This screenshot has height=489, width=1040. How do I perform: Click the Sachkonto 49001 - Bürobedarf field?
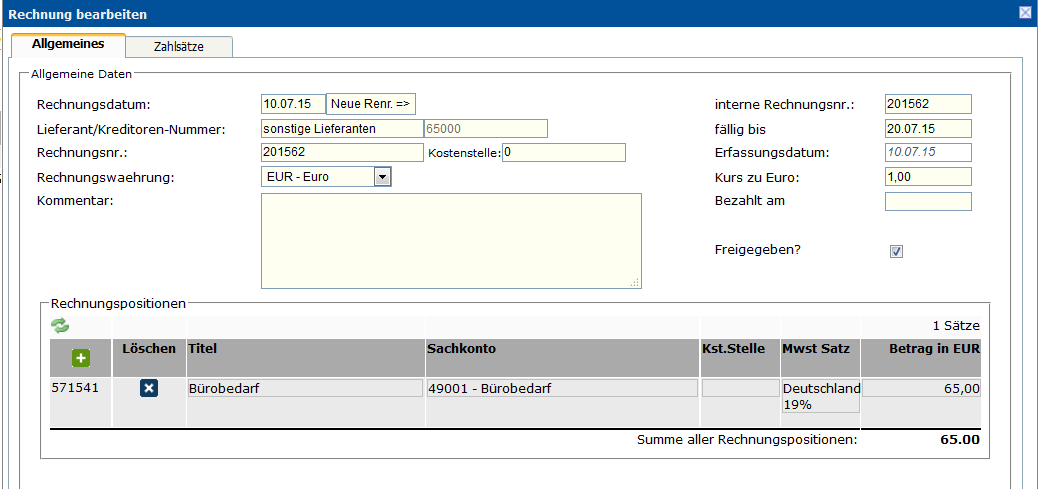(561, 388)
